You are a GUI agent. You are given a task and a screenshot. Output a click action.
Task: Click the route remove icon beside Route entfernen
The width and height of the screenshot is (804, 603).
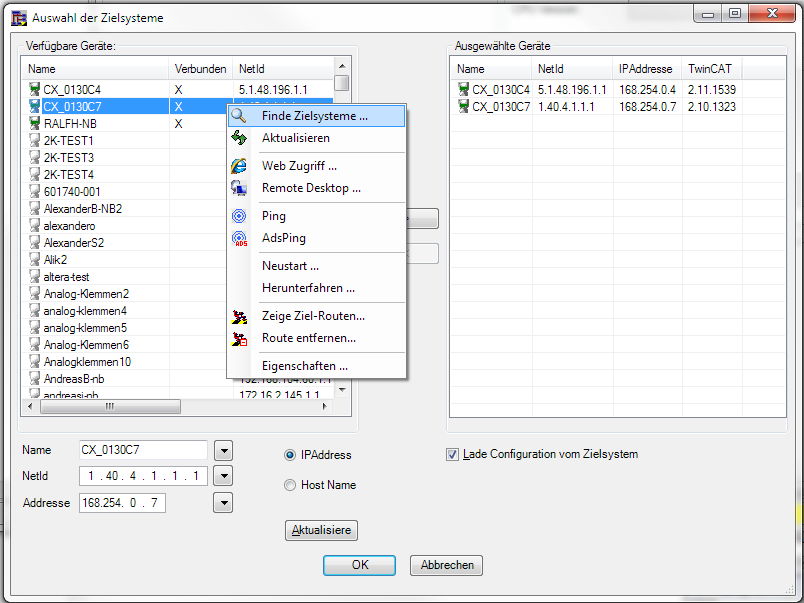[239, 338]
